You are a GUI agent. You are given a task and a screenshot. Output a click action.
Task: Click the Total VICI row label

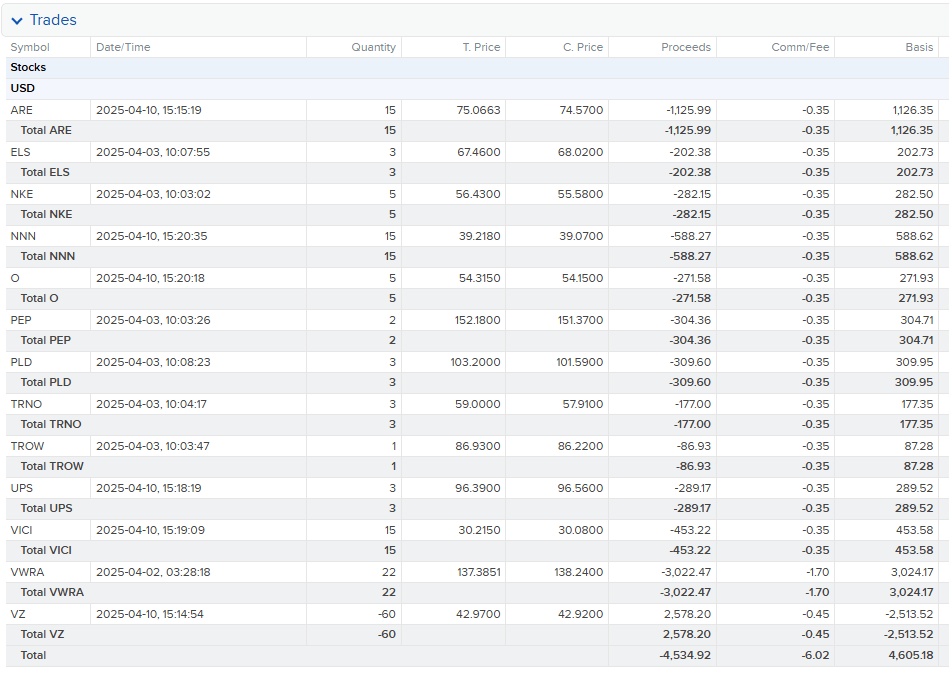46,551
